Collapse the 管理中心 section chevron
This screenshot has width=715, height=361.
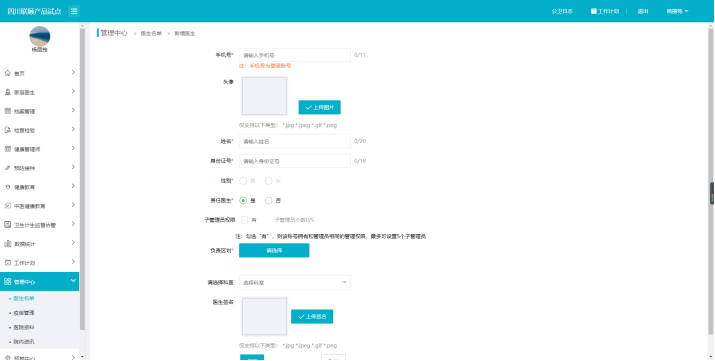73,281
